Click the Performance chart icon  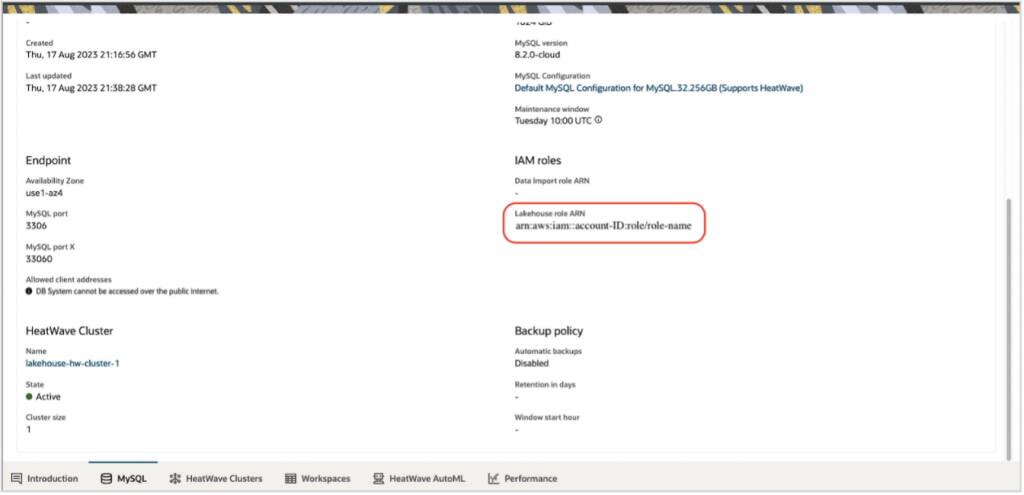(x=493, y=479)
